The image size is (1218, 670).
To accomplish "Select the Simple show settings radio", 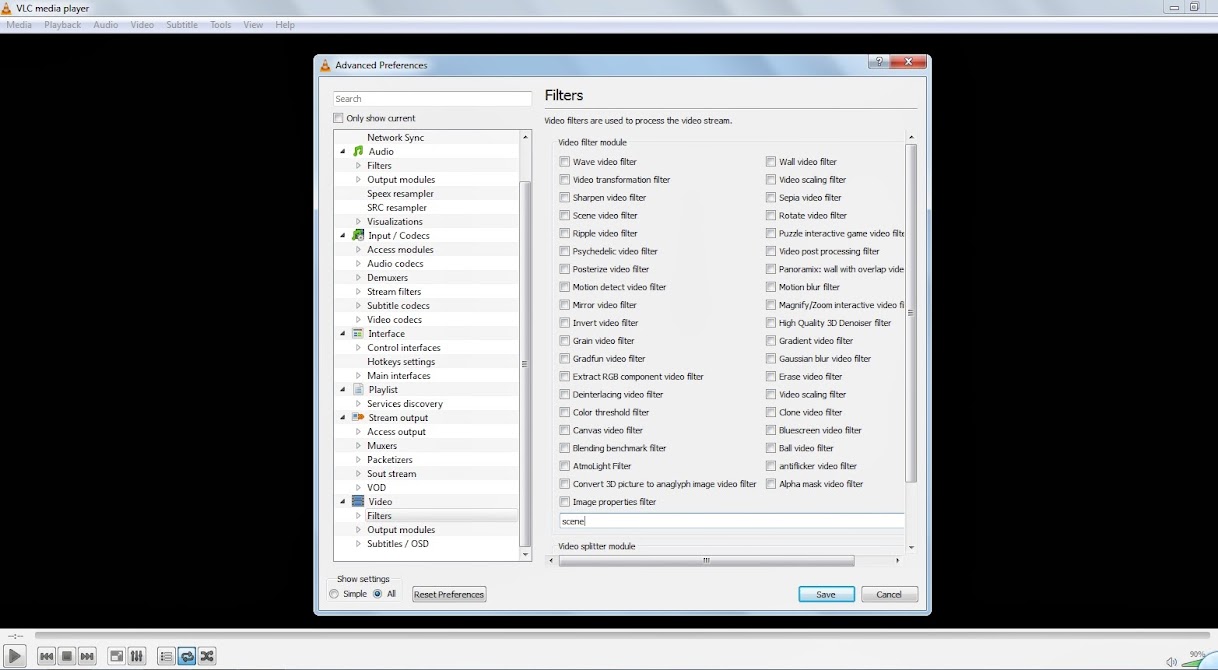I will point(334,594).
